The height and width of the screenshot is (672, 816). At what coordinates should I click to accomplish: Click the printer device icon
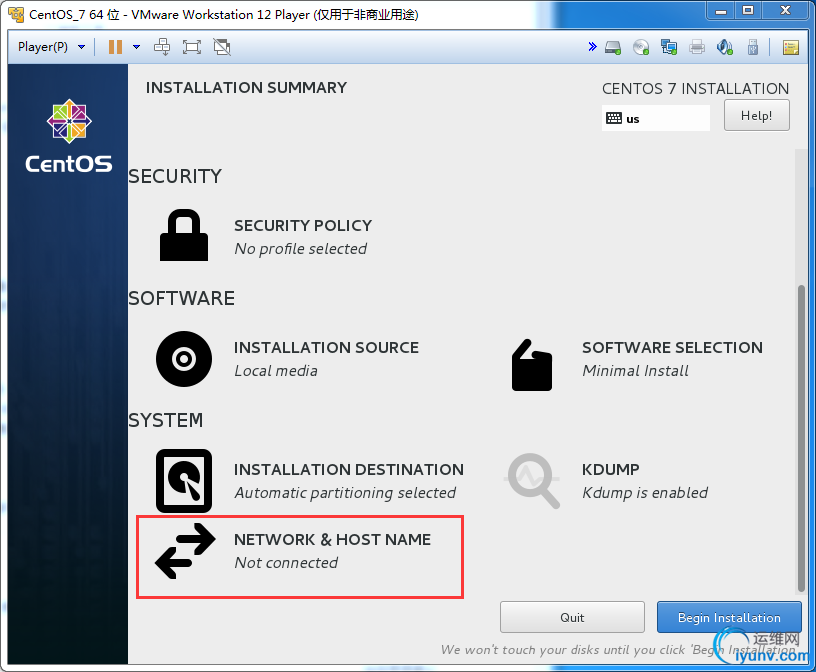697,47
